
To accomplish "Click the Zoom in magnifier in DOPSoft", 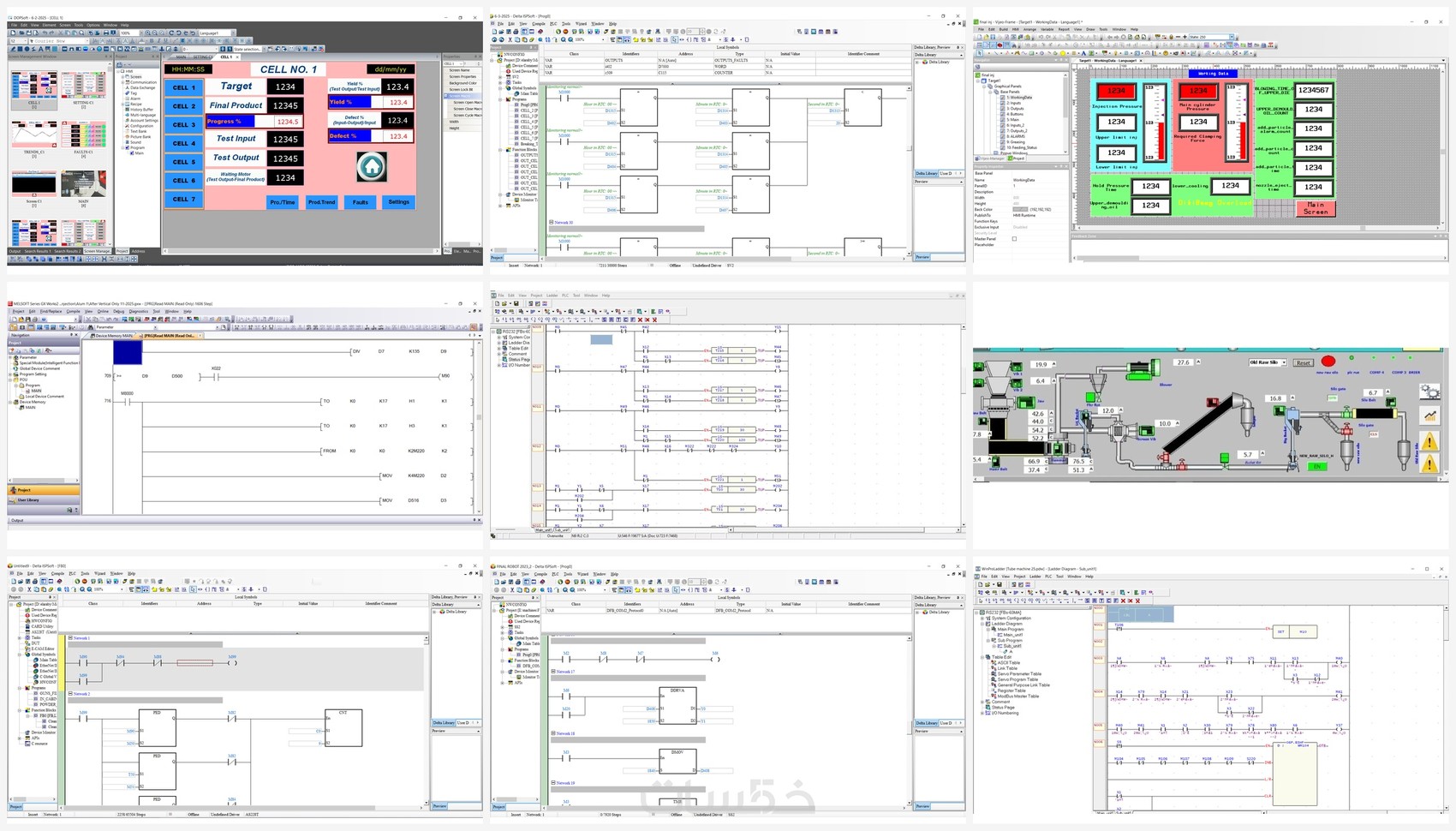I will (x=147, y=33).
